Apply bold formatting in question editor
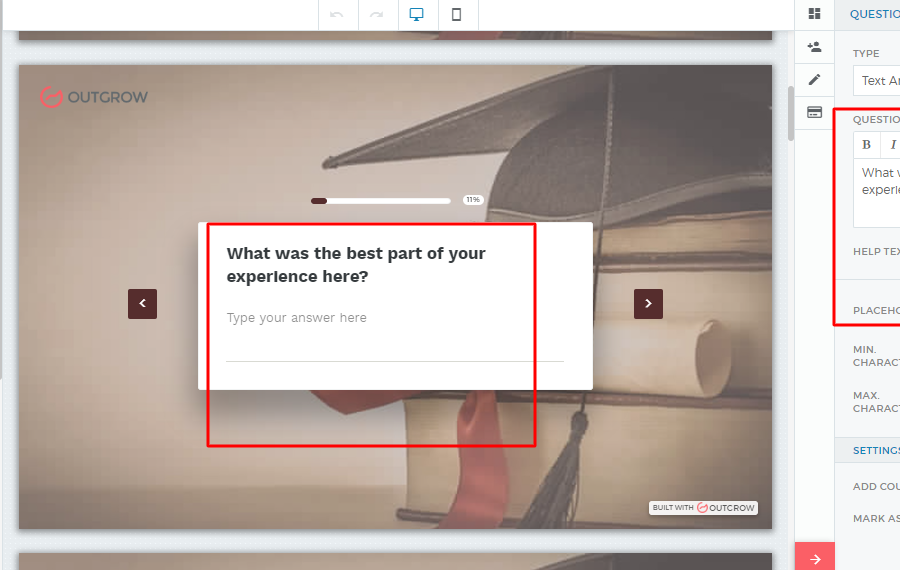 tap(866, 145)
